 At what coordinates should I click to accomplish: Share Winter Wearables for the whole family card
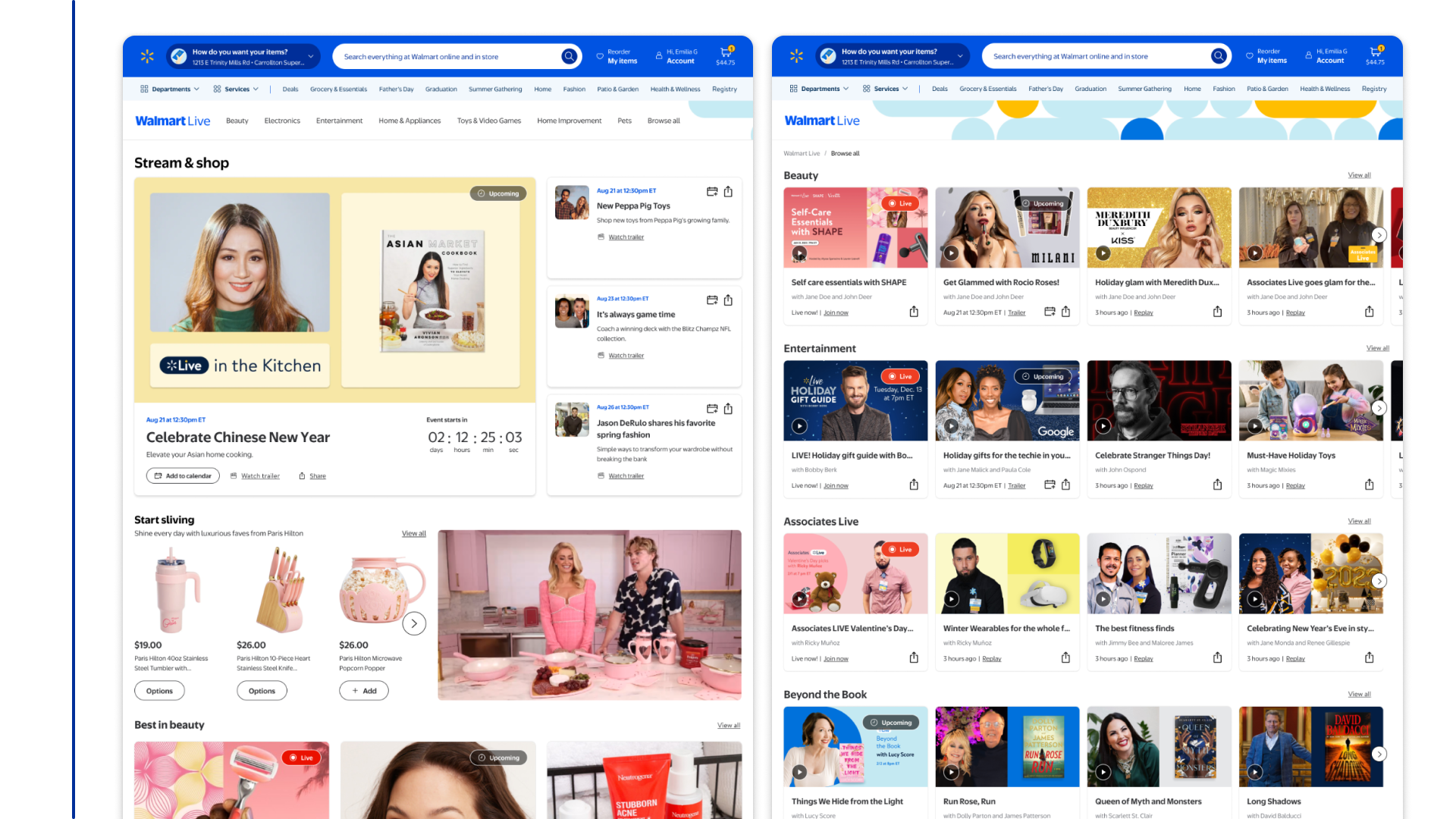tap(1065, 657)
